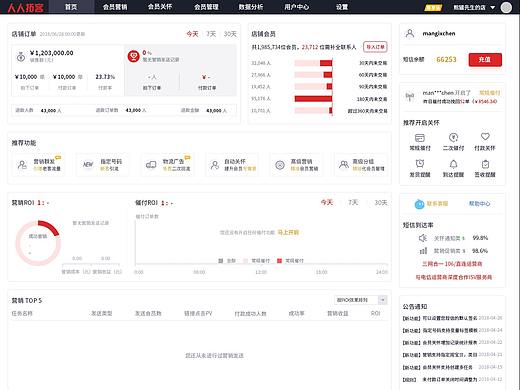Image resolution: width=520 pixels, height=390 pixels.
Task: Open the 营销群发 feature card icon
Action: tap(22, 165)
